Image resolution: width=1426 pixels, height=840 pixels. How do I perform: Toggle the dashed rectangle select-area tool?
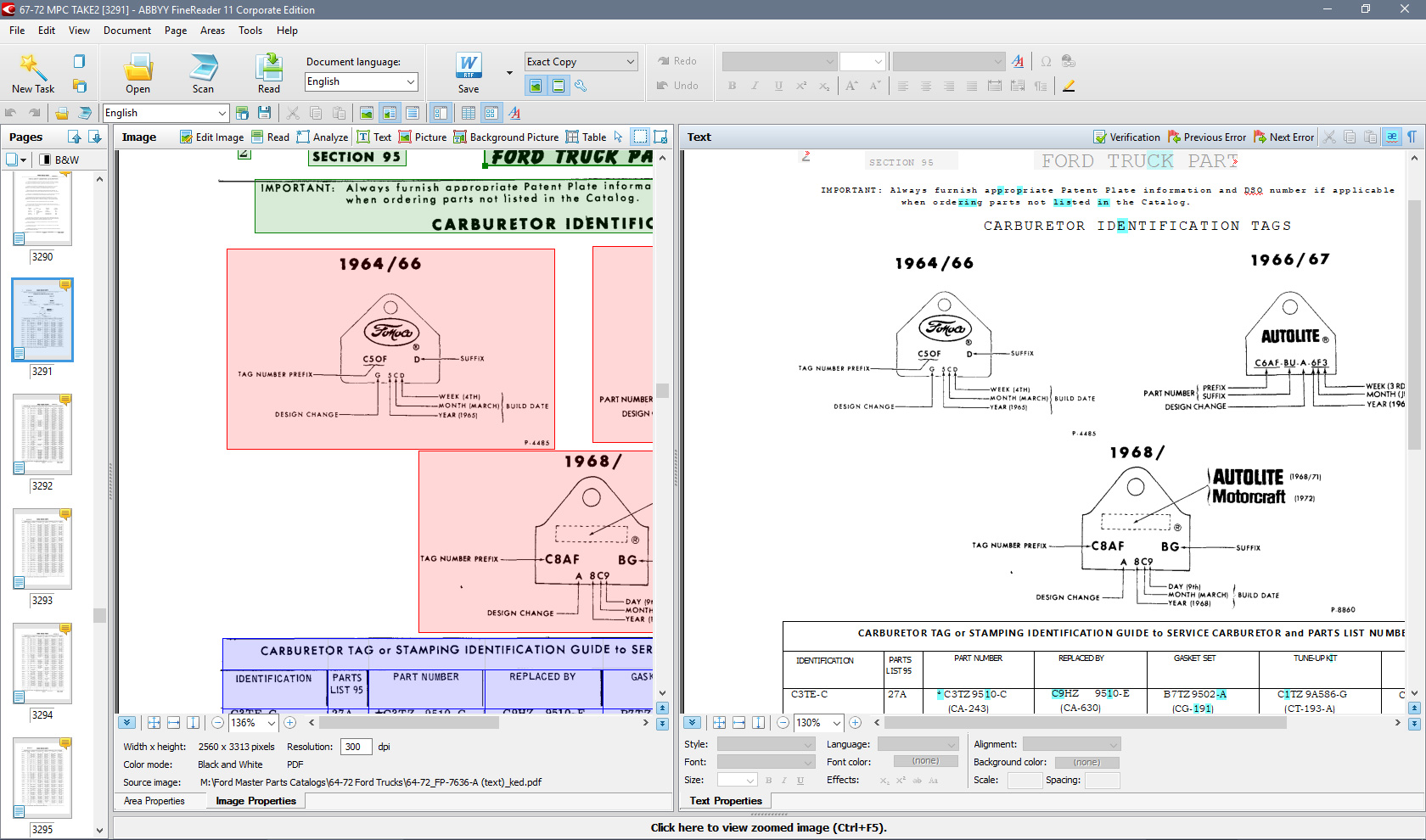640,137
